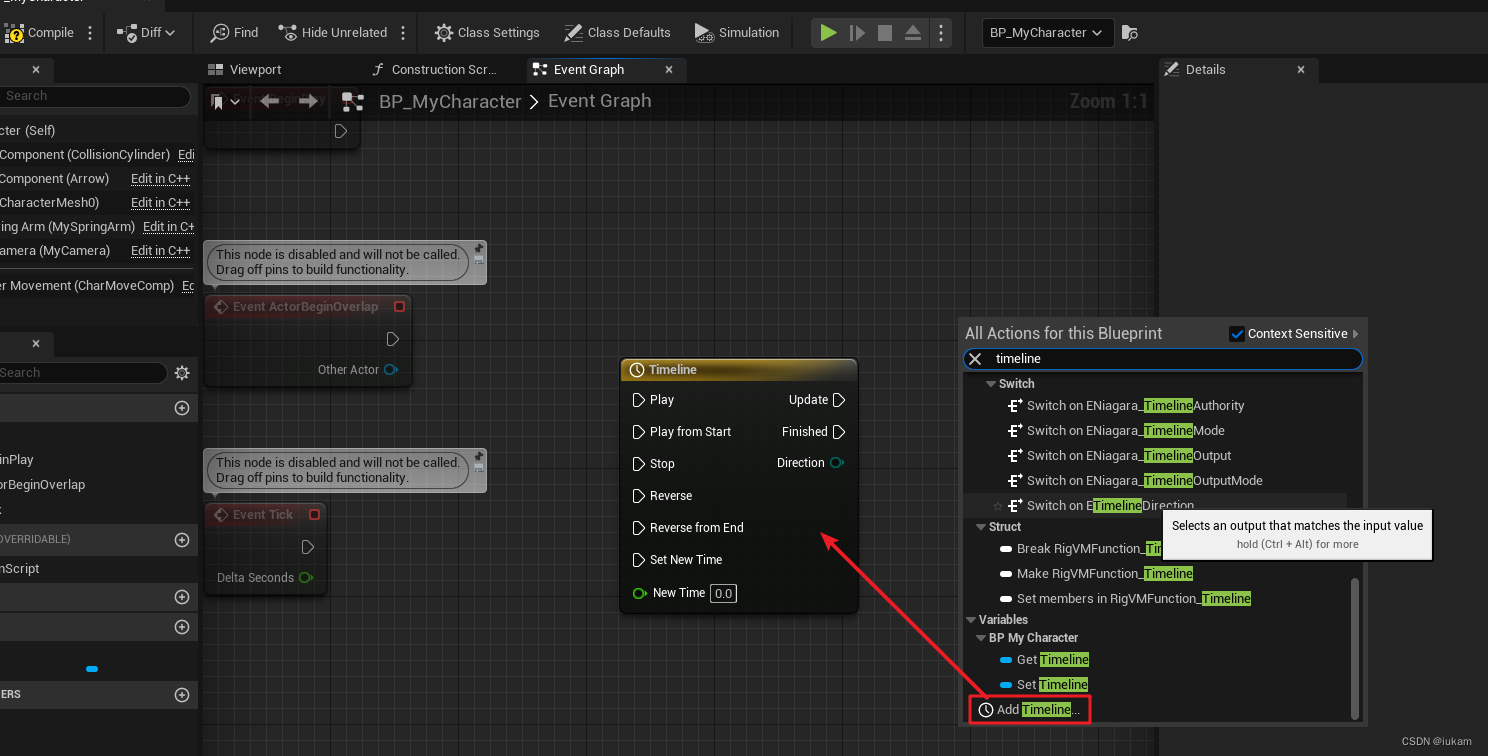Click New Time float input pin
The width and height of the screenshot is (1488, 756).
639,593
